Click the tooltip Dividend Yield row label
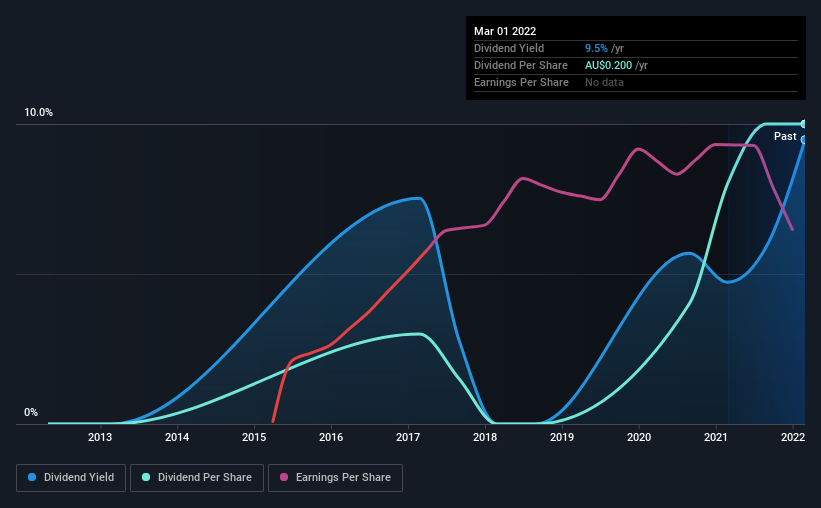Viewport: 821px width, 508px height. click(x=509, y=48)
